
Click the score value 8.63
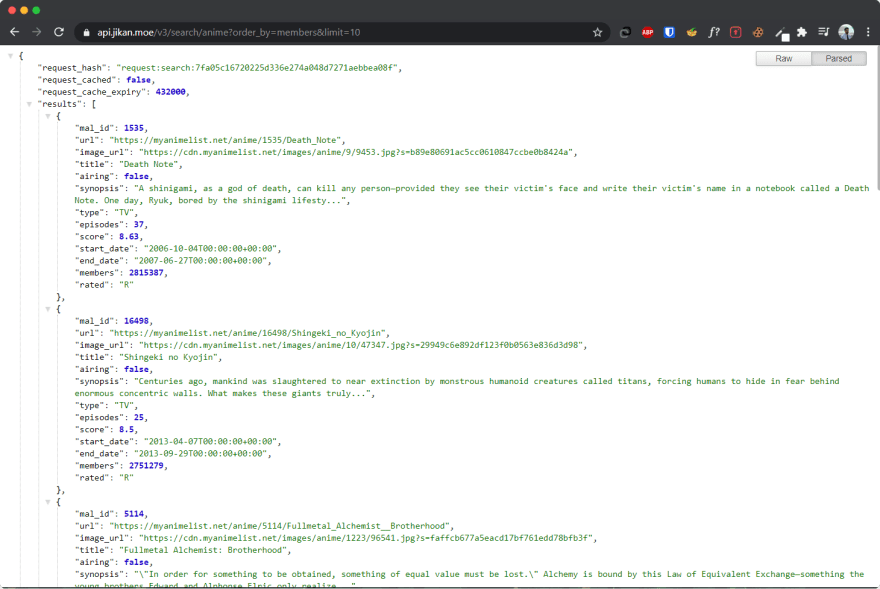129,237
